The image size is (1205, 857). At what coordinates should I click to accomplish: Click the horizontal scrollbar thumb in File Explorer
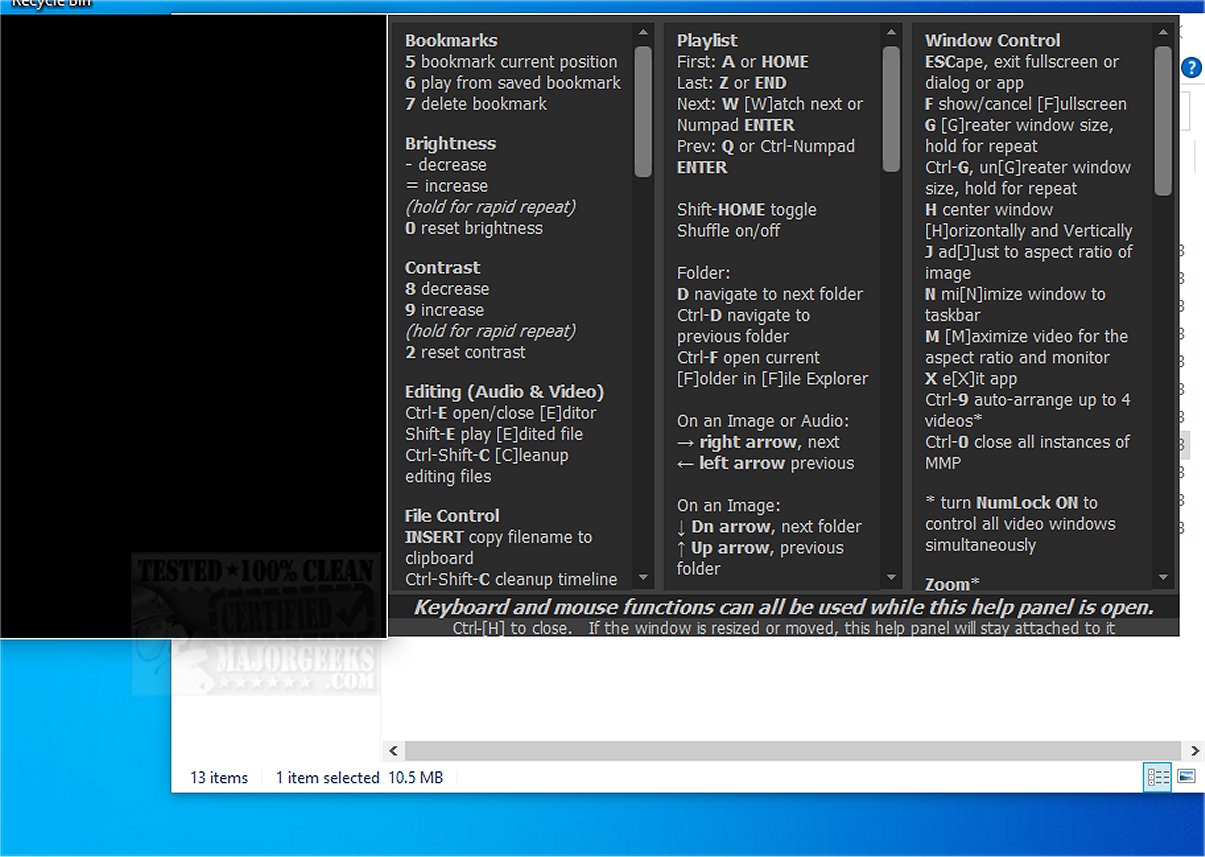click(791, 751)
